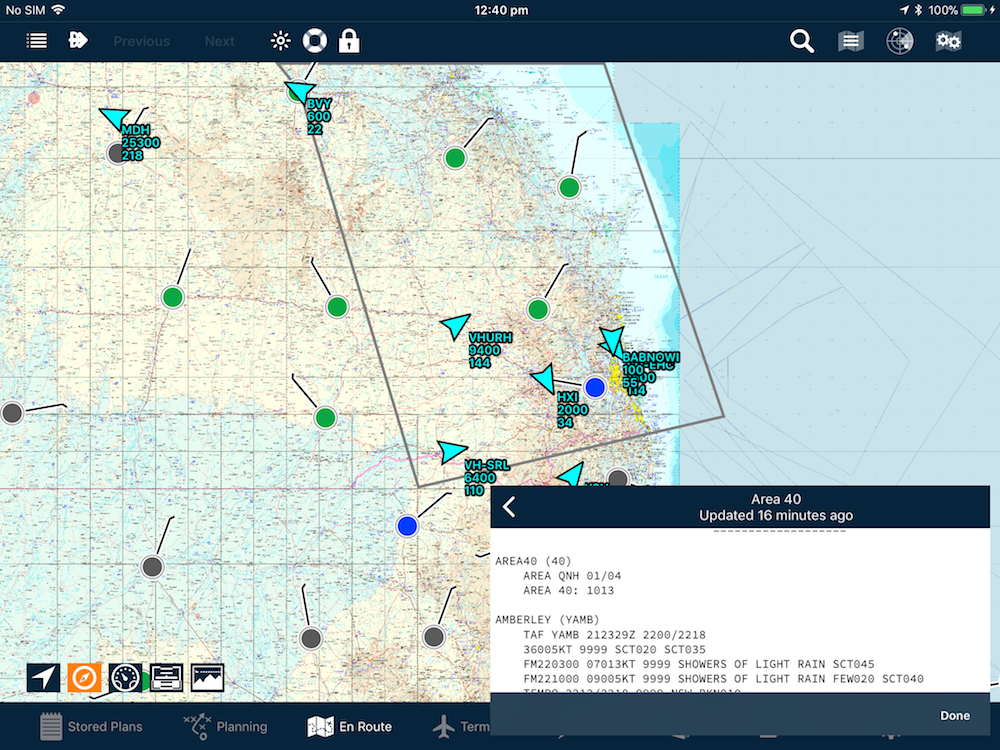Viewport: 1000px width, 750px height.
Task: Center map on current location arrow
Action: [x=43, y=677]
